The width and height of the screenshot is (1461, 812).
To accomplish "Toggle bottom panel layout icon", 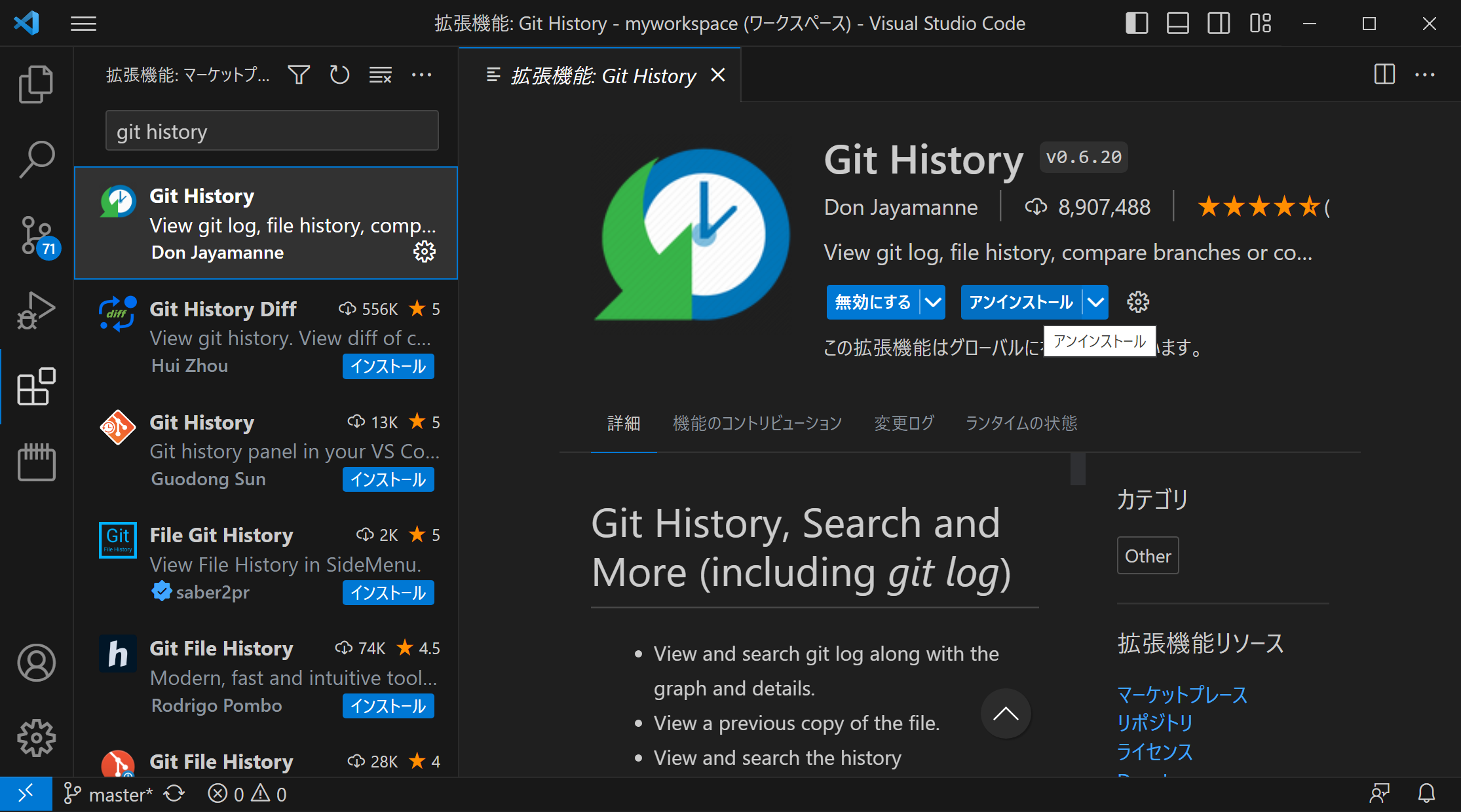I will click(1178, 24).
